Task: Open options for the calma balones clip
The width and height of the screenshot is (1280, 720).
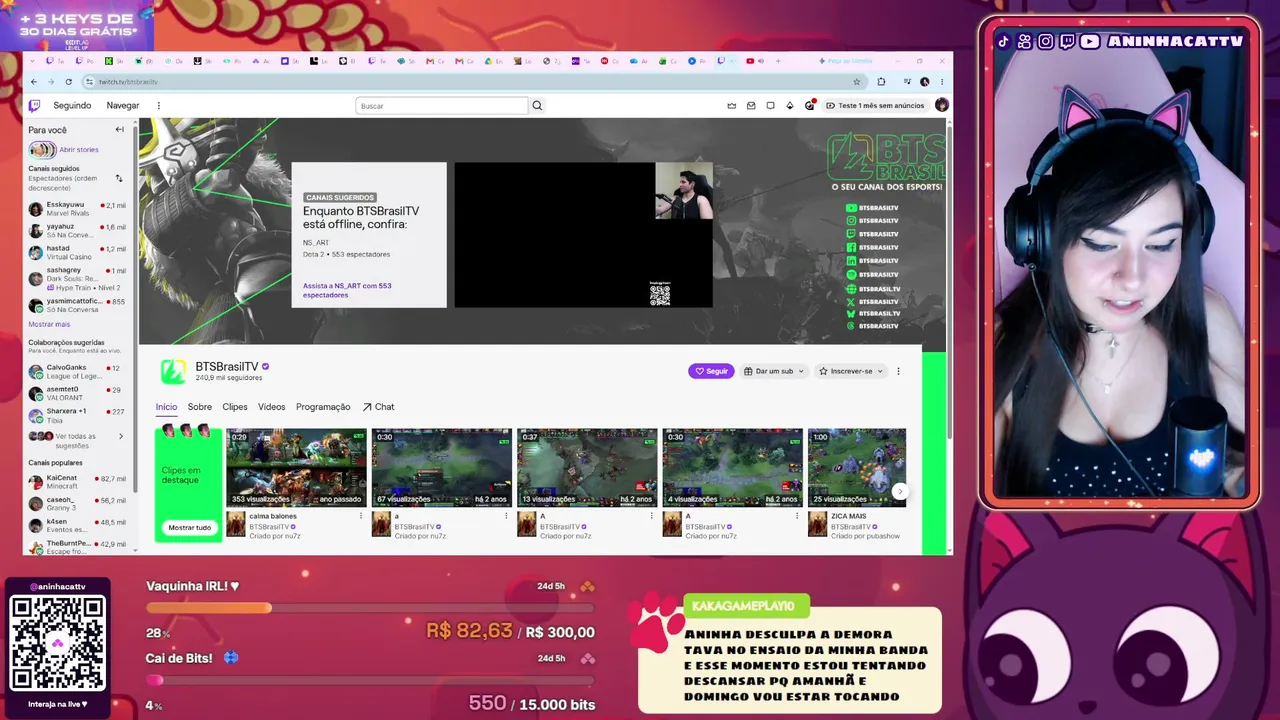Action: point(361,516)
